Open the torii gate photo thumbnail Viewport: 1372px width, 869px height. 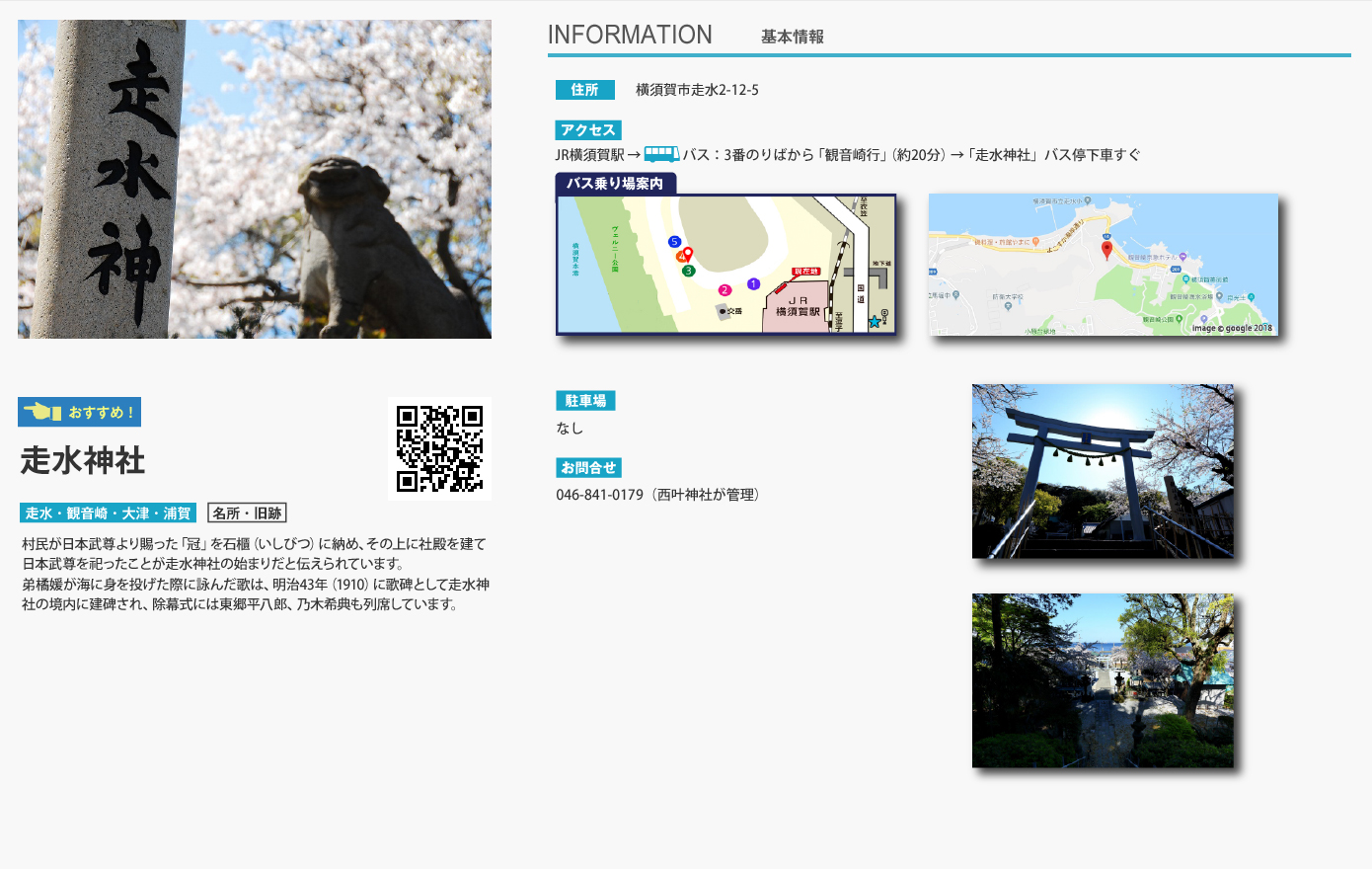1103,471
